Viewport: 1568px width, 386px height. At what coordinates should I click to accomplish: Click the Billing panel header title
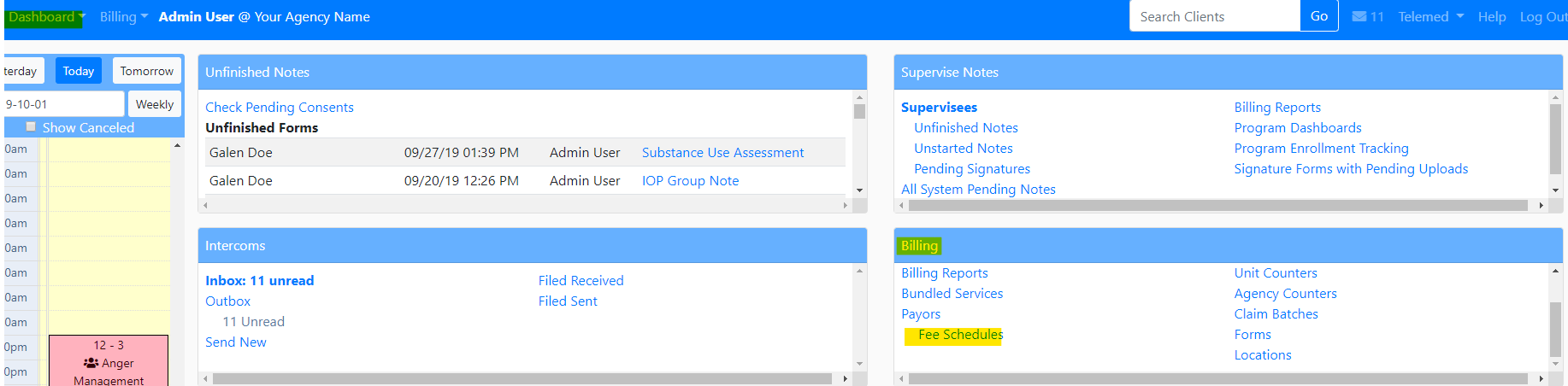coord(919,246)
